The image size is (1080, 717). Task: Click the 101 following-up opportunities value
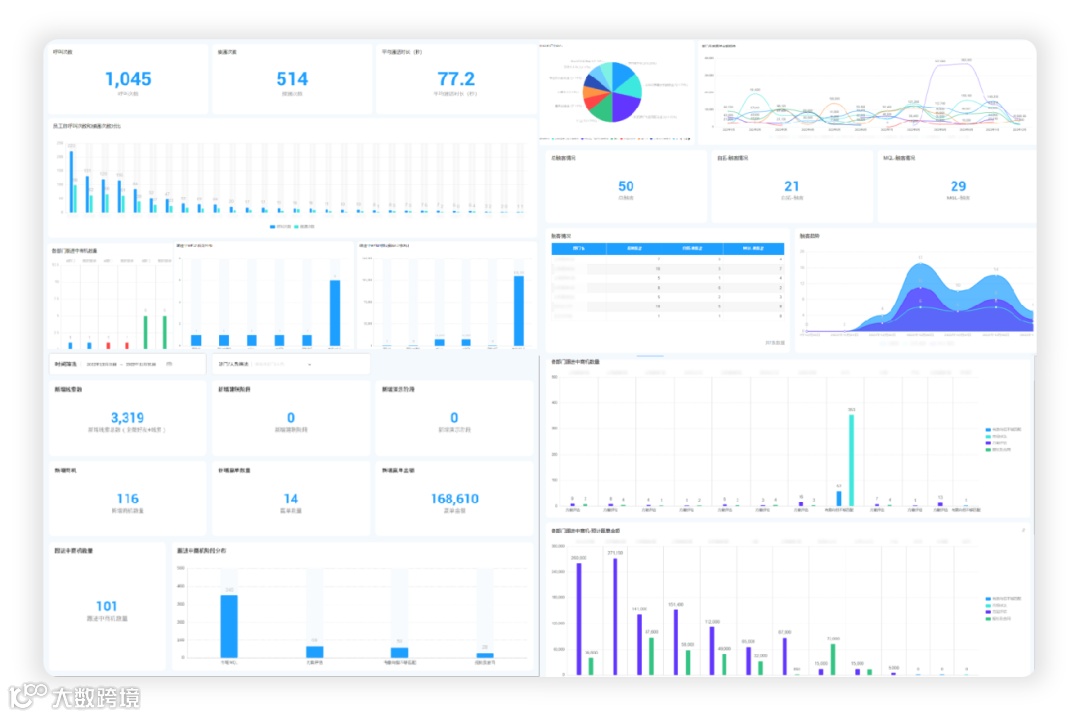tap(106, 606)
